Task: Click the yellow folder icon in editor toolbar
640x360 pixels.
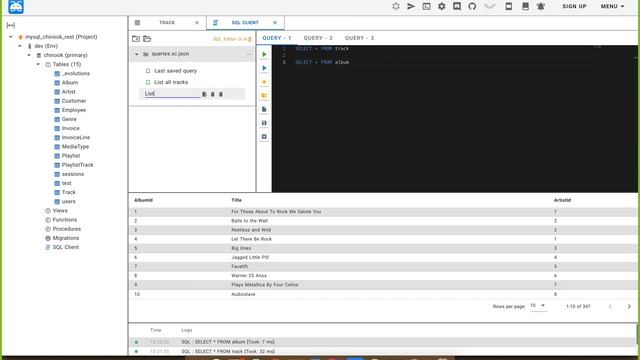Action: click(x=264, y=96)
